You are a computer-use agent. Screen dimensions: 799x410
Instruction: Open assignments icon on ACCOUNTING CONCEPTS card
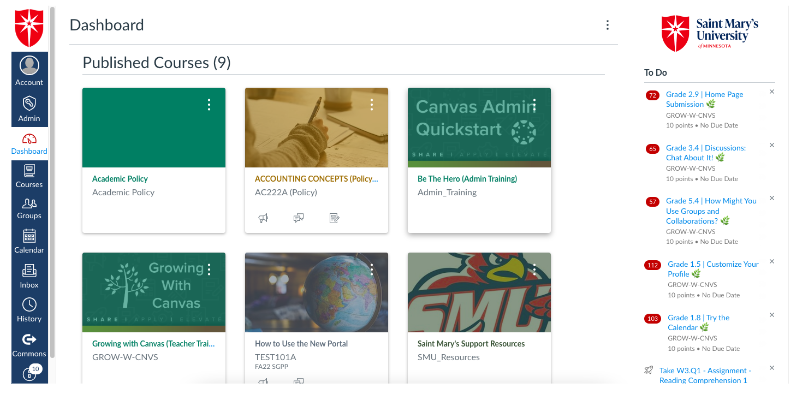click(334, 218)
